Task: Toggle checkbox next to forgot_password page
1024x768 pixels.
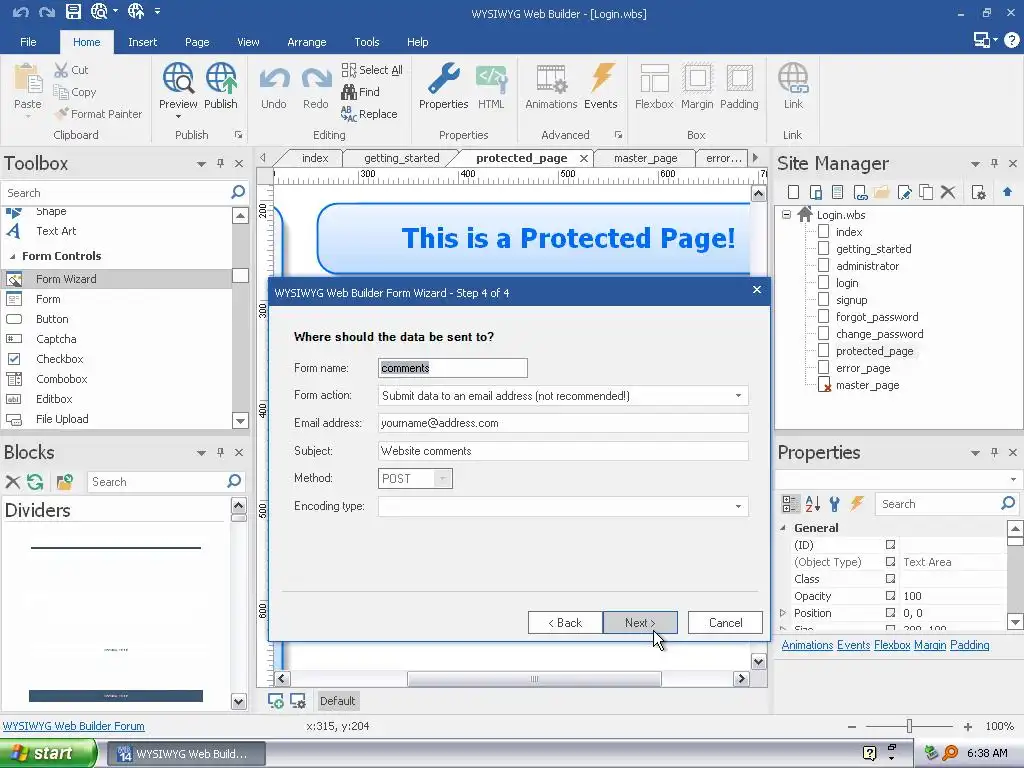Action: coord(824,316)
